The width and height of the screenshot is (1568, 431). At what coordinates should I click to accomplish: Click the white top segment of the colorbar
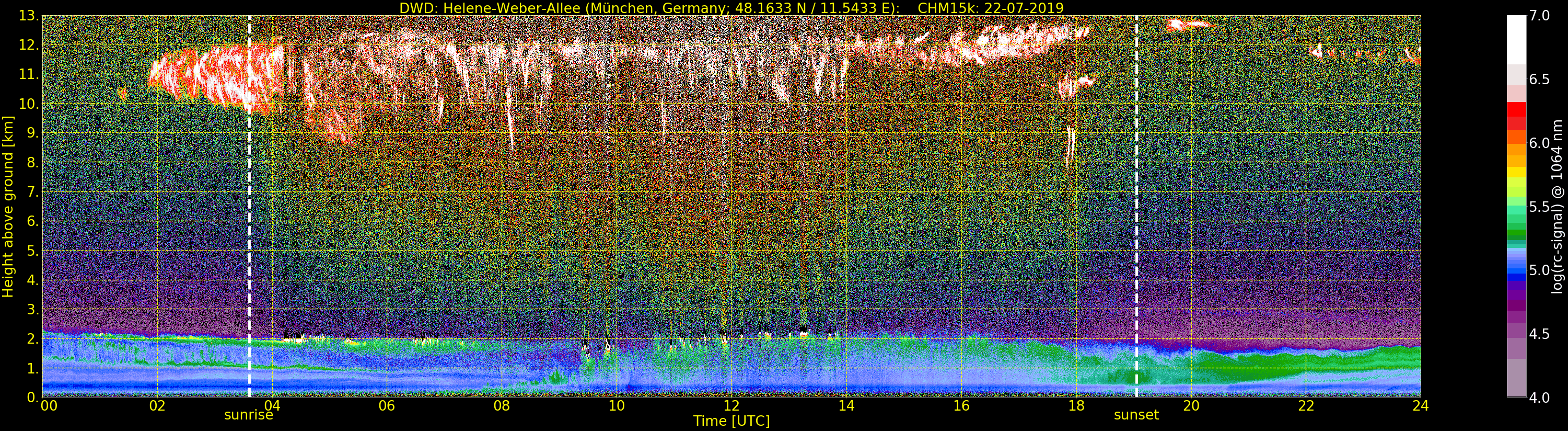pyautogui.click(x=1516, y=40)
